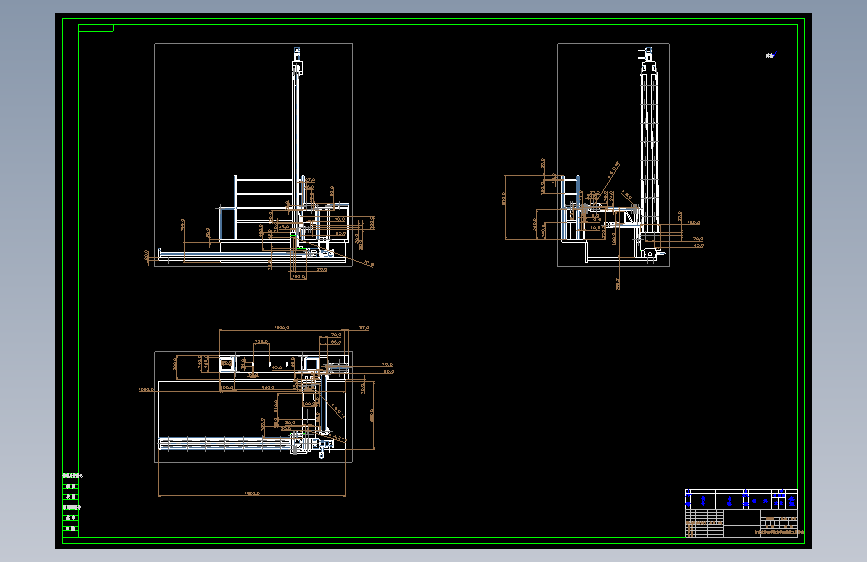Select the overall width dimension above the plan view

pyautogui.click(x=283, y=329)
